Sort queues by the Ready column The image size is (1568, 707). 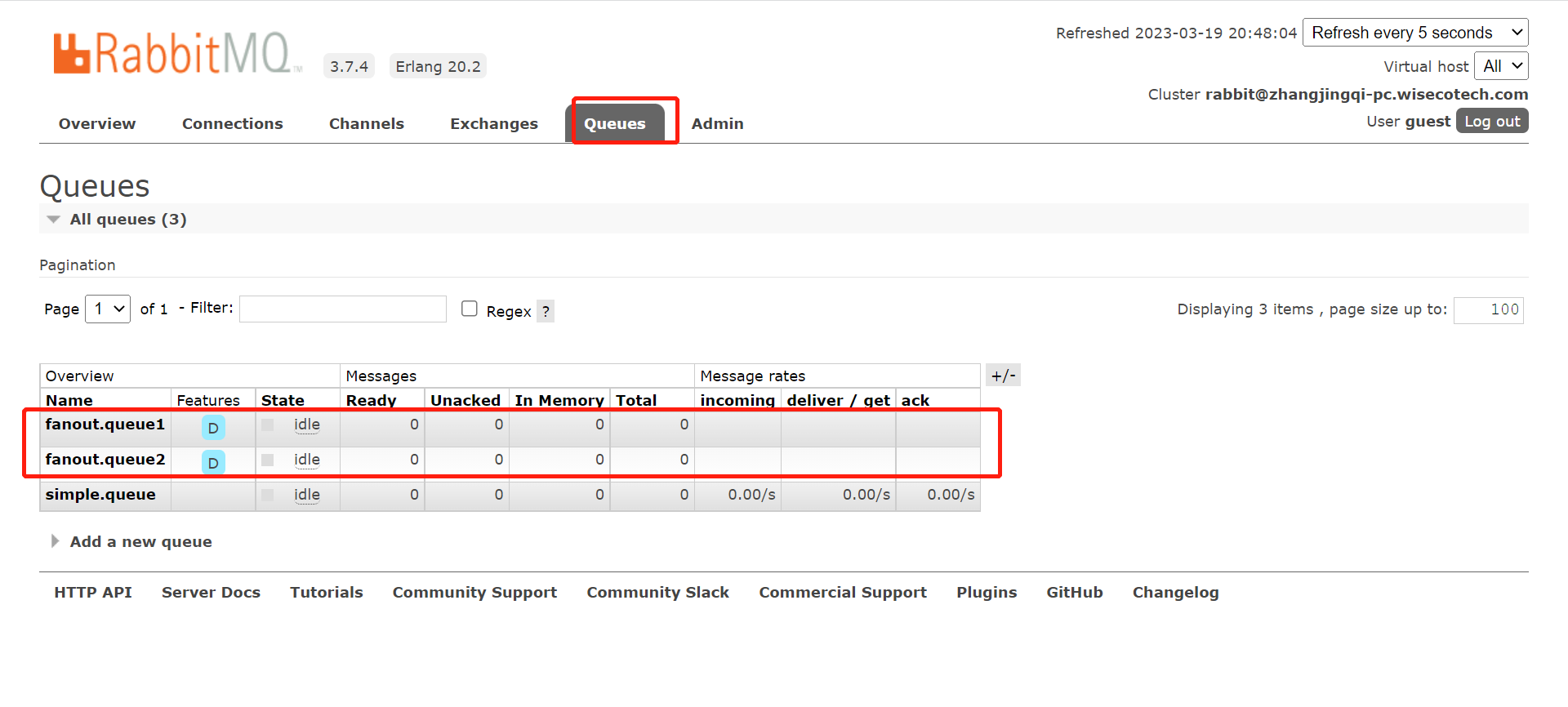(x=371, y=400)
